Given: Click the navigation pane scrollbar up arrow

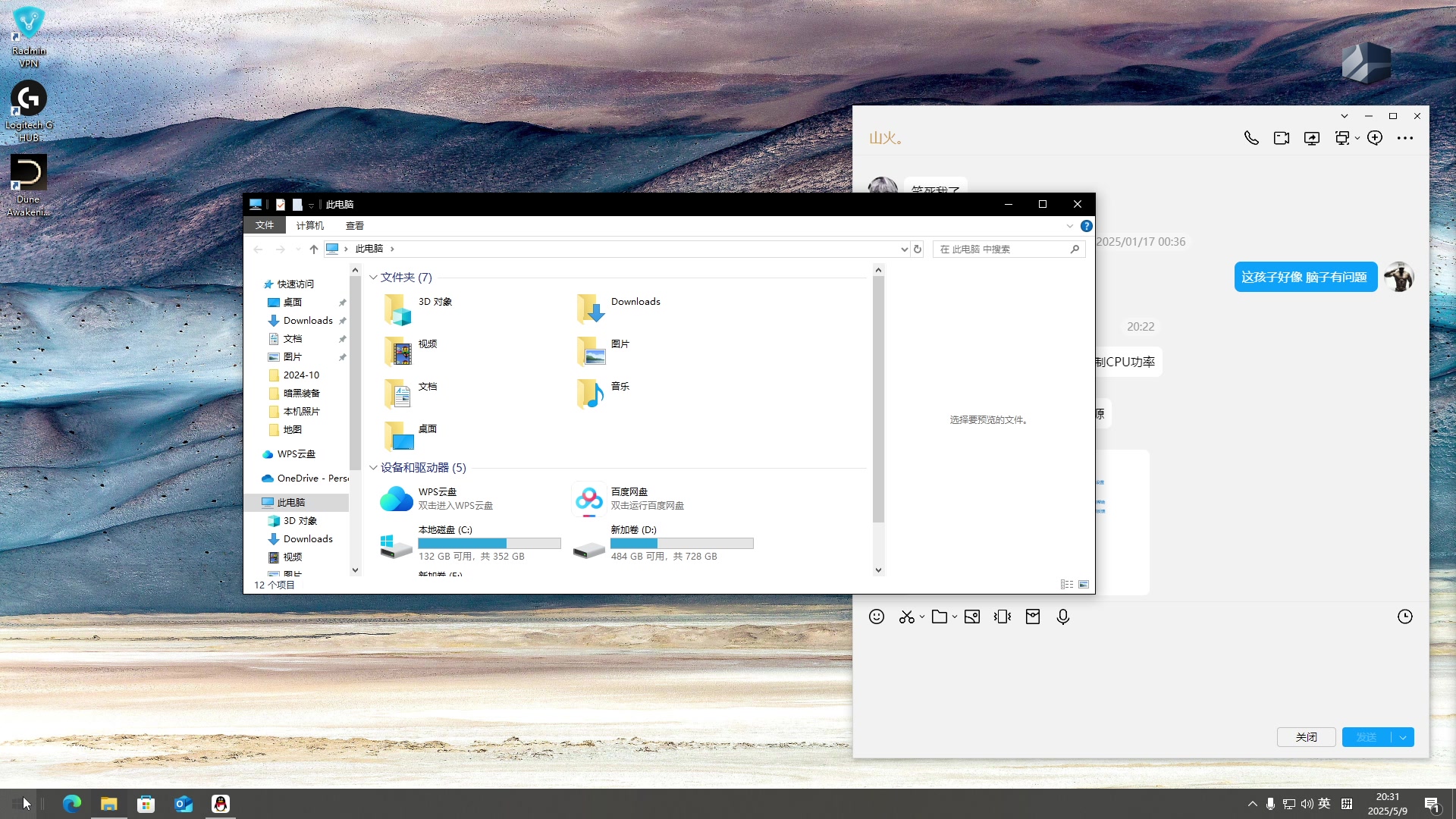Looking at the screenshot, I should (x=355, y=270).
